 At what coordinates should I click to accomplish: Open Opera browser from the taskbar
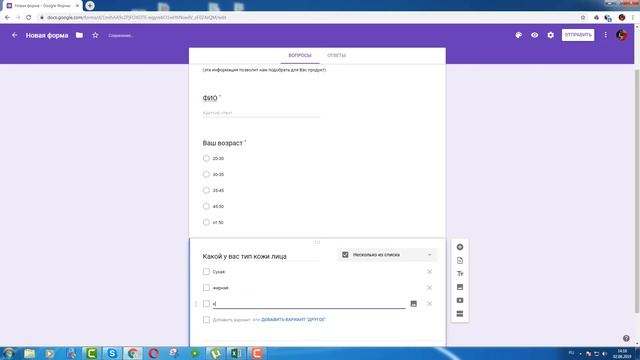click(153, 353)
